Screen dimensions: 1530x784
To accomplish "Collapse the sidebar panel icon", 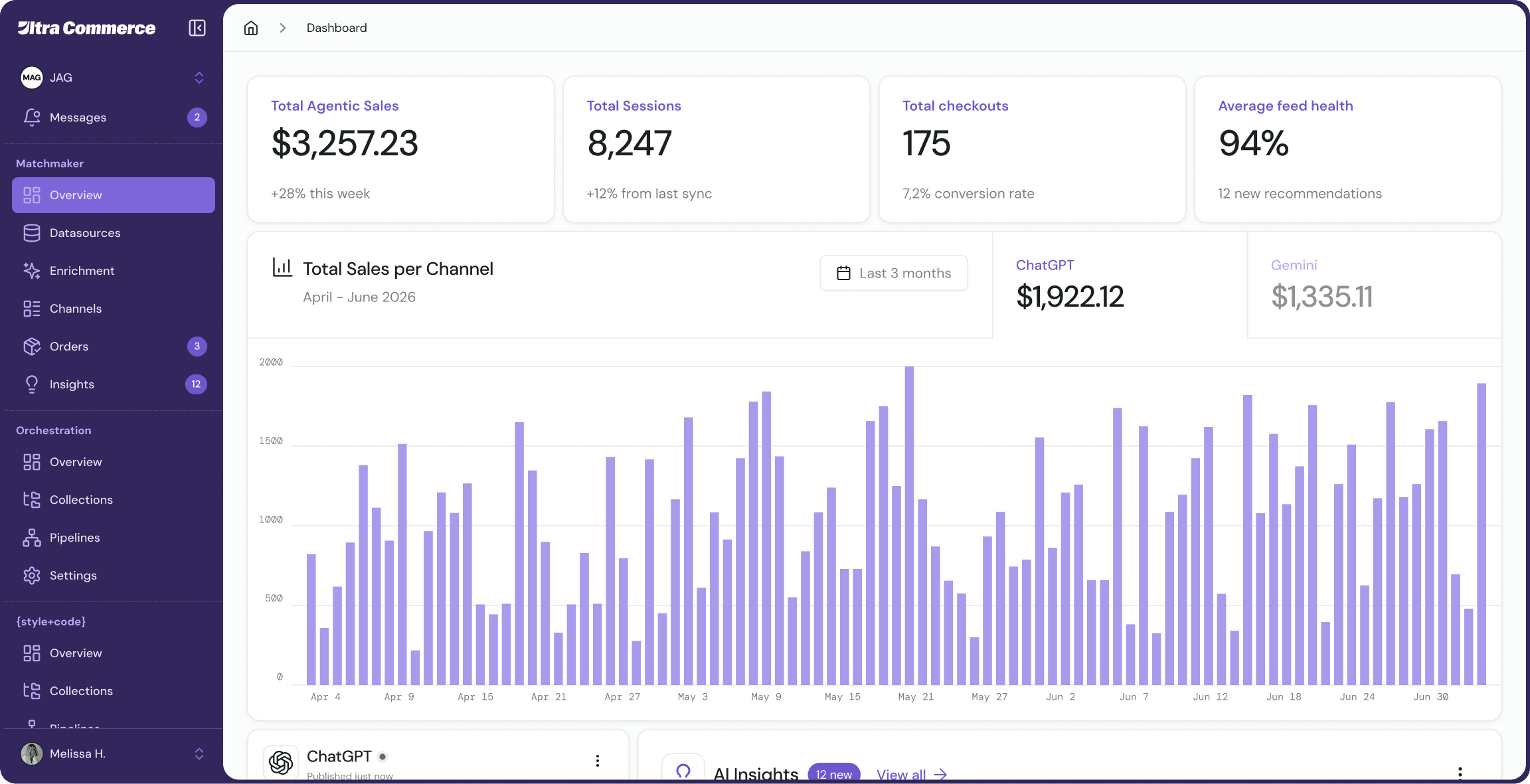I will [197, 28].
